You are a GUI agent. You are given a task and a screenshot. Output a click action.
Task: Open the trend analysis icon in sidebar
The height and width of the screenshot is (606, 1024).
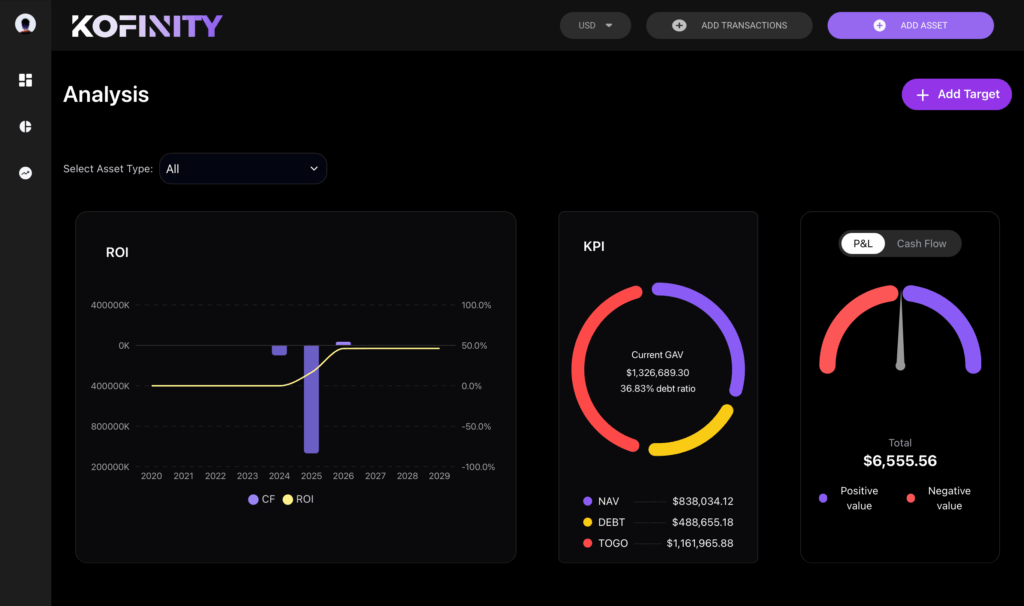(x=26, y=173)
